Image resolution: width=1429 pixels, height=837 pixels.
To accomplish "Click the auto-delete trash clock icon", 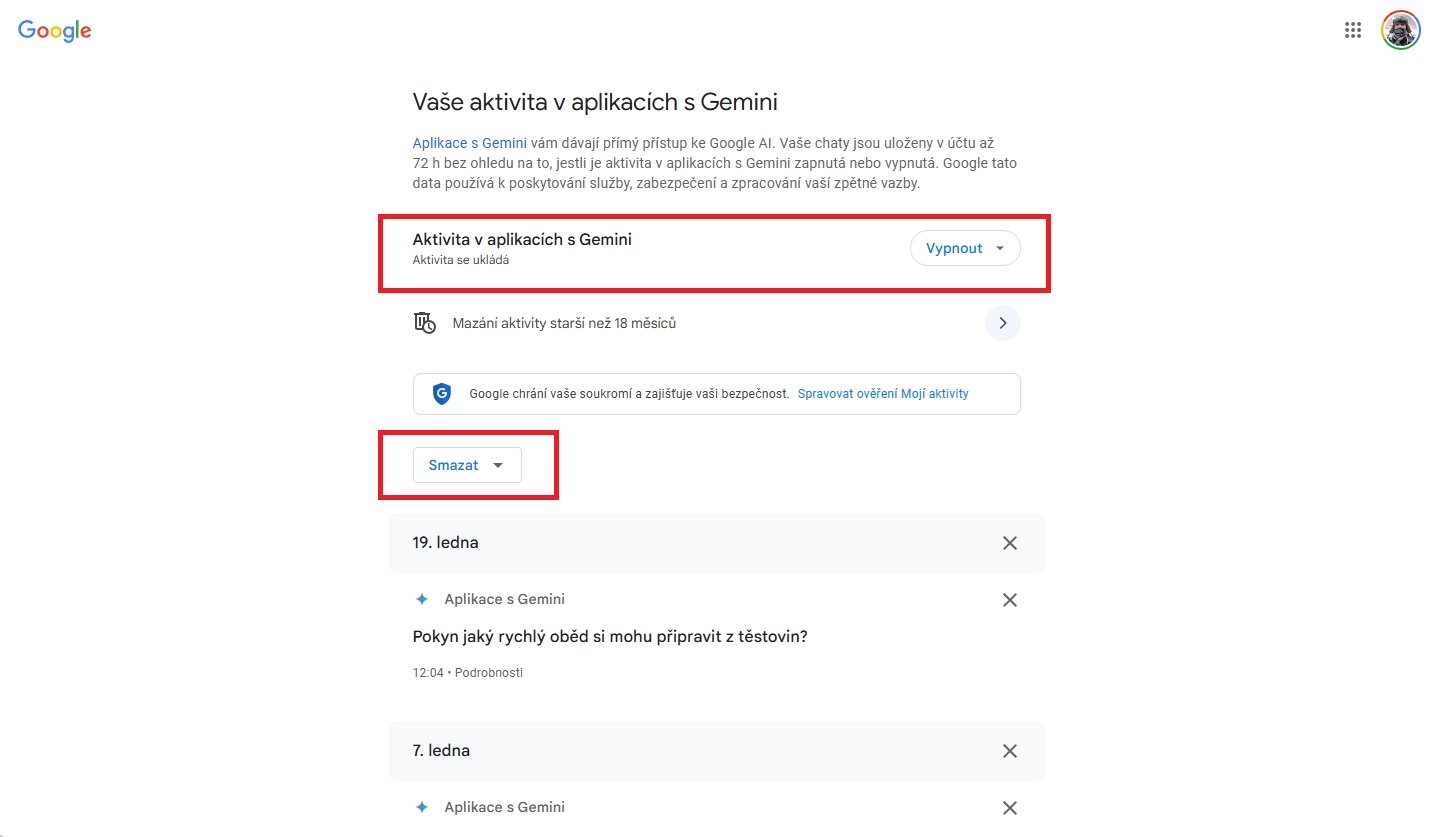I will [x=424, y=323].
